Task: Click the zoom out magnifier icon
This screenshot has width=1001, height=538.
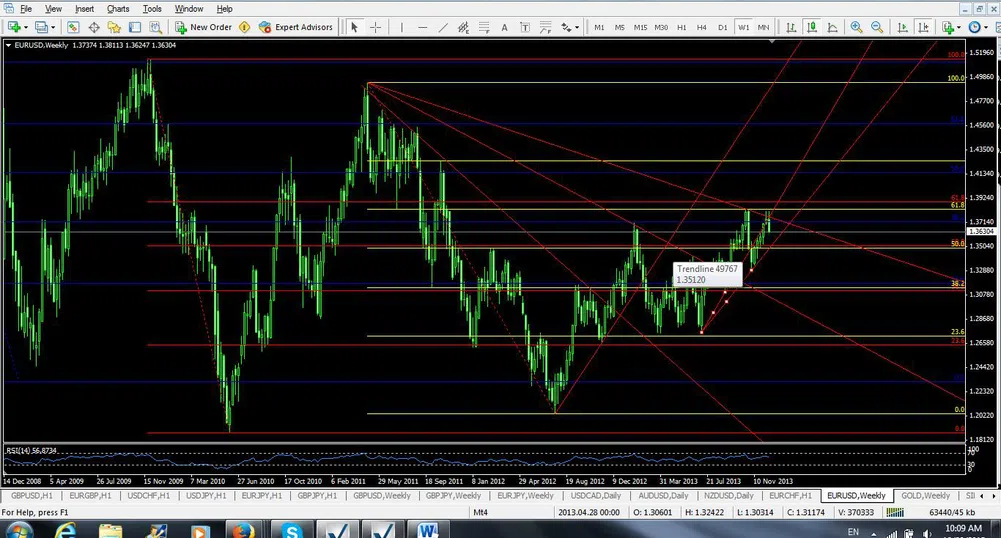Action: click(878, 27)
